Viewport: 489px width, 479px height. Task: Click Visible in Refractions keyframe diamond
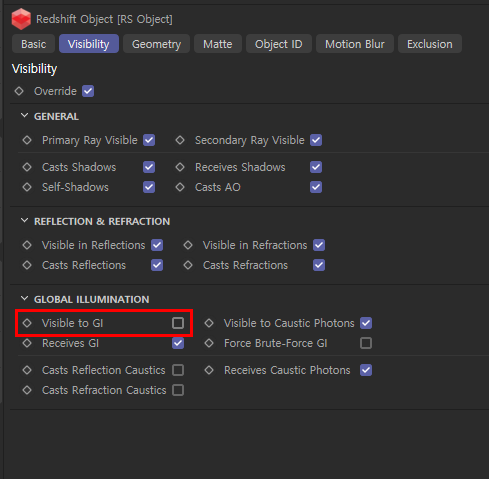pos(188,245)
